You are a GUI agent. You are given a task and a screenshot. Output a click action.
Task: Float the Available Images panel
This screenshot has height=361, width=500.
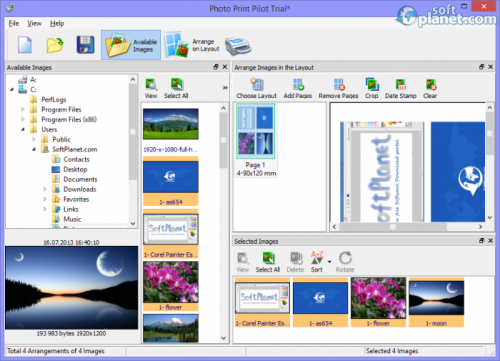coord(216,67)
